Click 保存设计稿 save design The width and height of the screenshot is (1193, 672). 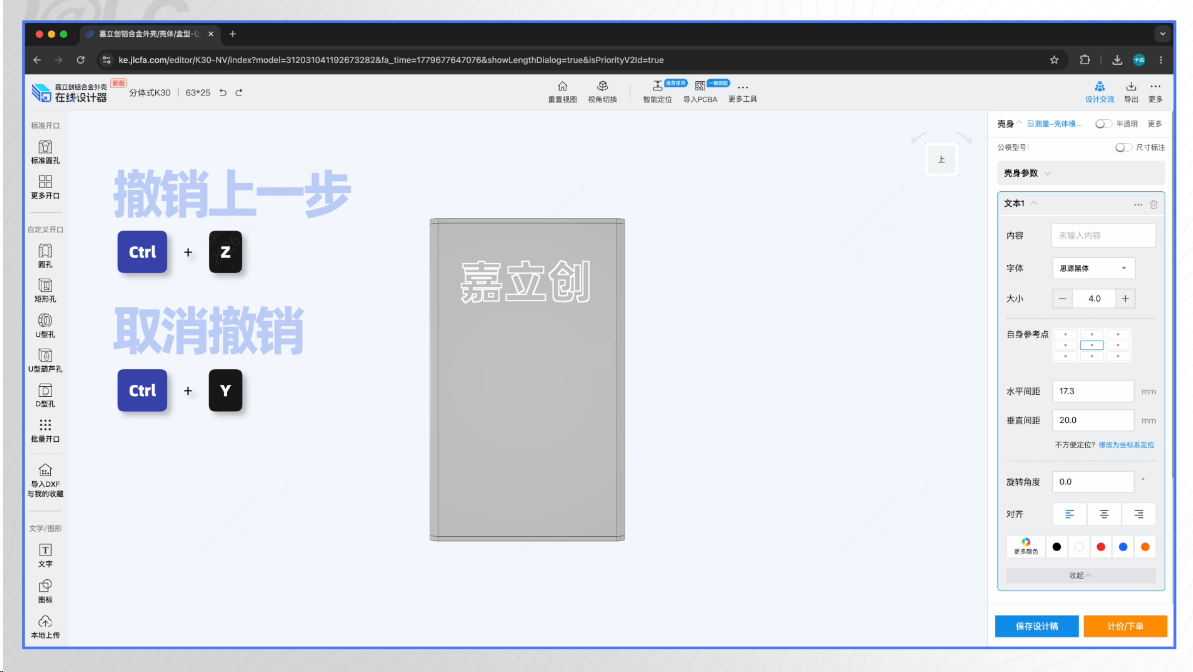coord(1037,626)
